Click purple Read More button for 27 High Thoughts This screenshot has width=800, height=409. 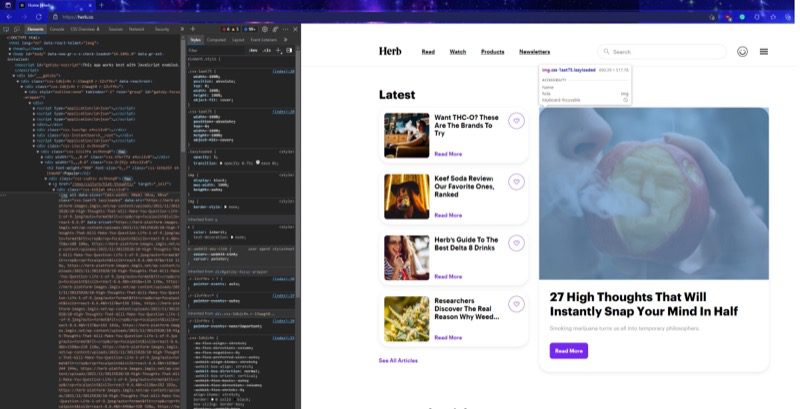click(568, 351)
